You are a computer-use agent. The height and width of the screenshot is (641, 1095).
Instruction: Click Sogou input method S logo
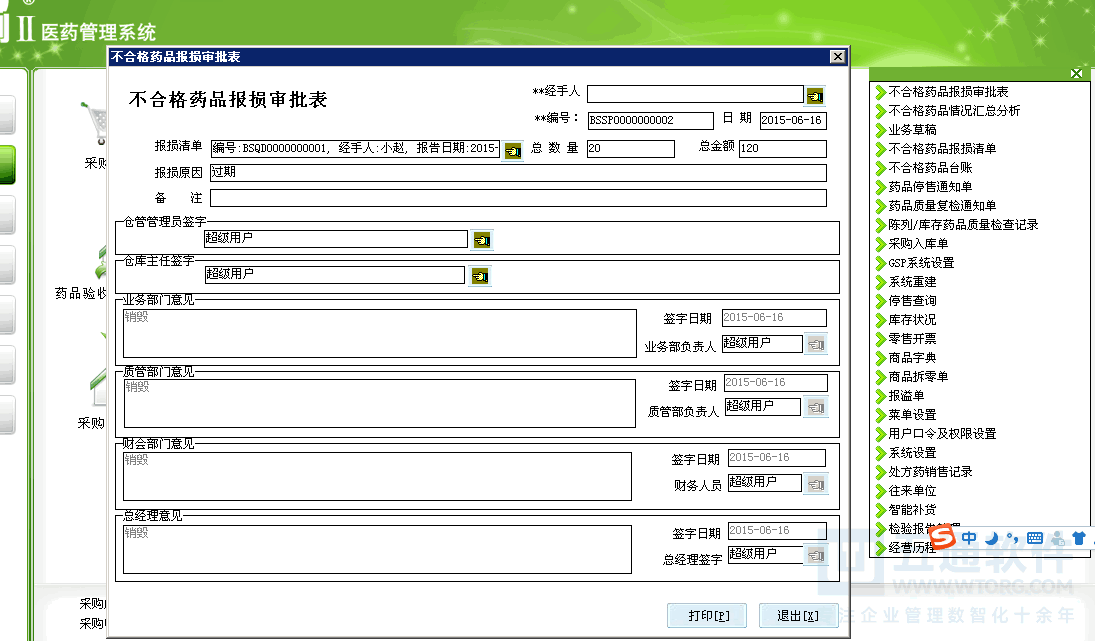tap(943, 537)
